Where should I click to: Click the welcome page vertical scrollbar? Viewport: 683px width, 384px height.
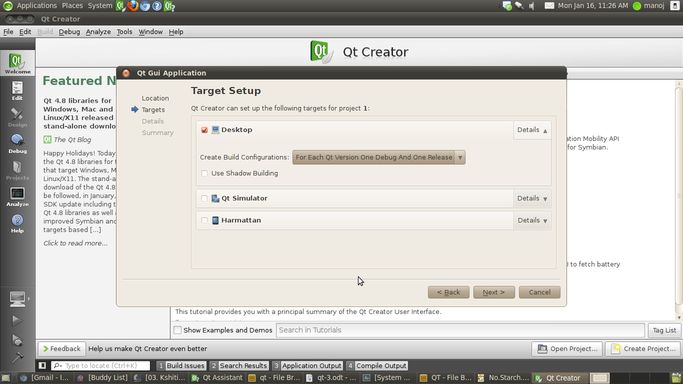tap(679, 200)
